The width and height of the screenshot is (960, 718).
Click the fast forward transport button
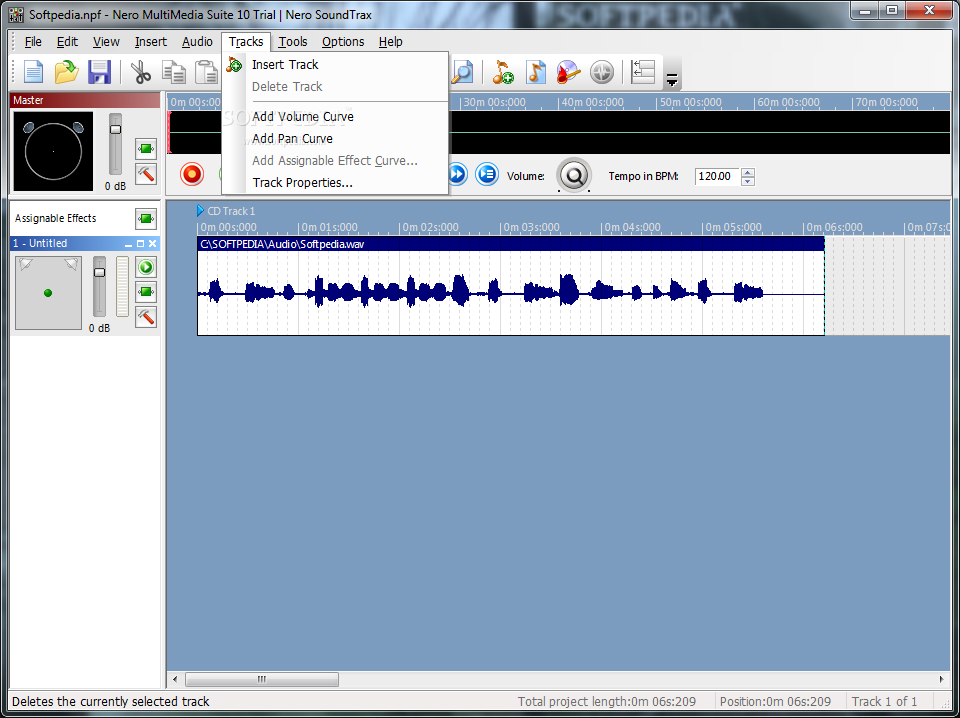click(x=457, y=174)
